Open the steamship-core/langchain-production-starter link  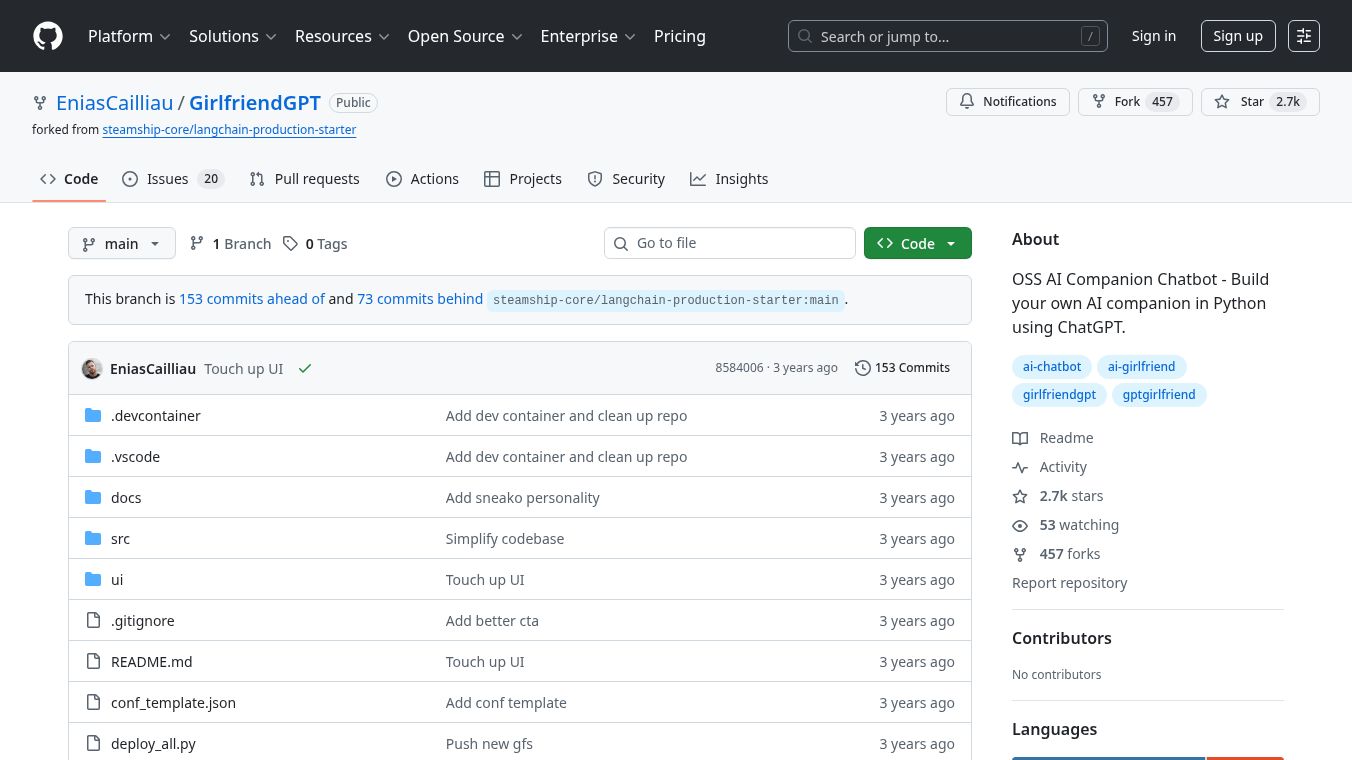tap(229, 130)
